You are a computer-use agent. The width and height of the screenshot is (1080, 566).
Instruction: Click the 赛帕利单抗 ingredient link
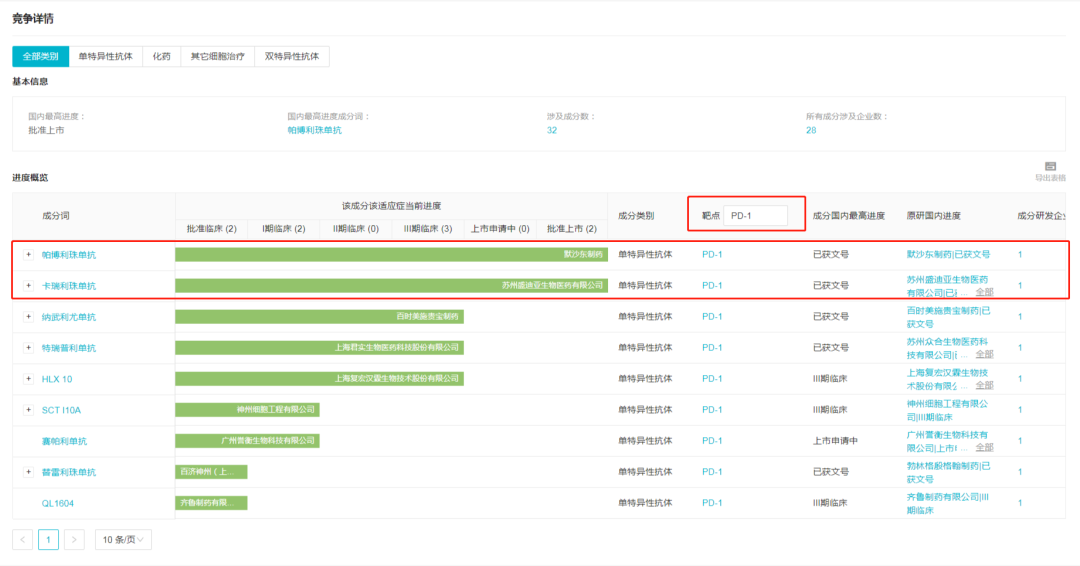click(64, 441)
